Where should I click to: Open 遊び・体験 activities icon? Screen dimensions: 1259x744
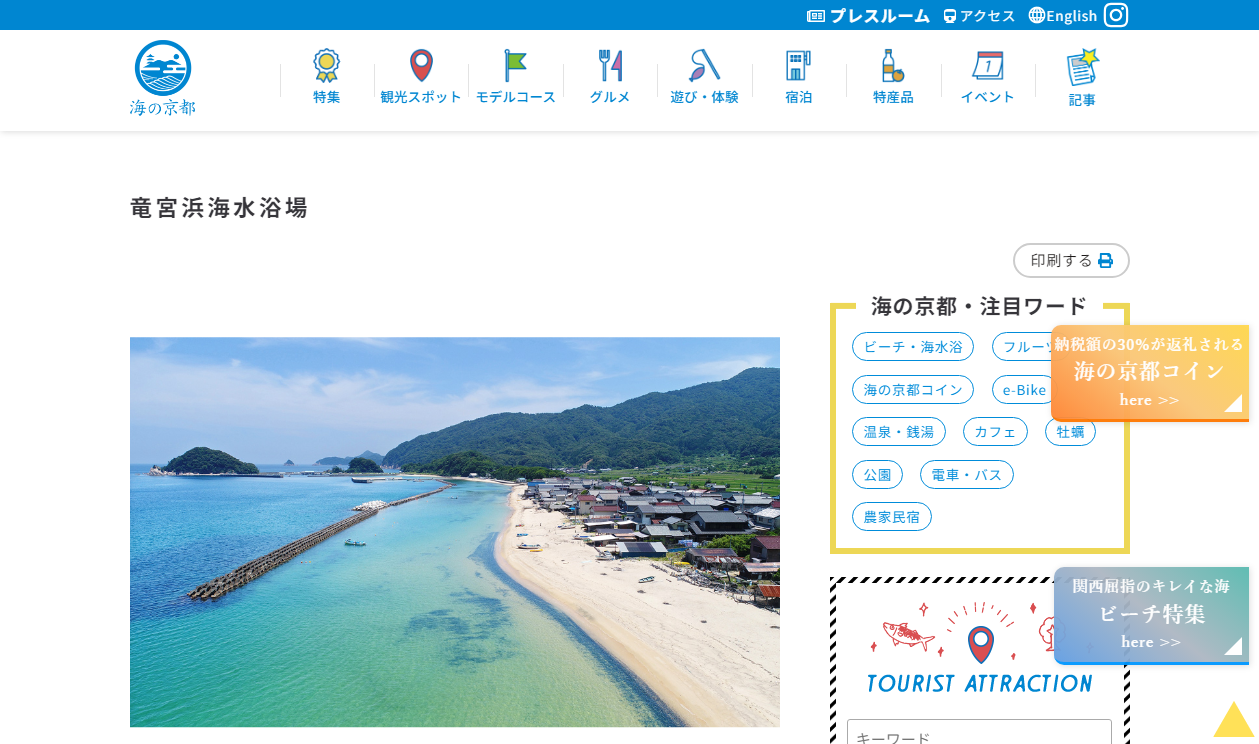(704, 66)
